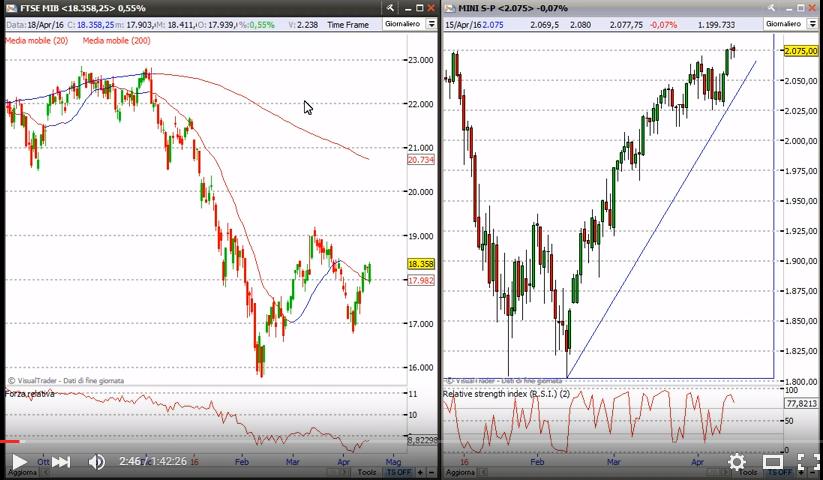Click the 8,82298 Forza relativa value label

point(422,441)
